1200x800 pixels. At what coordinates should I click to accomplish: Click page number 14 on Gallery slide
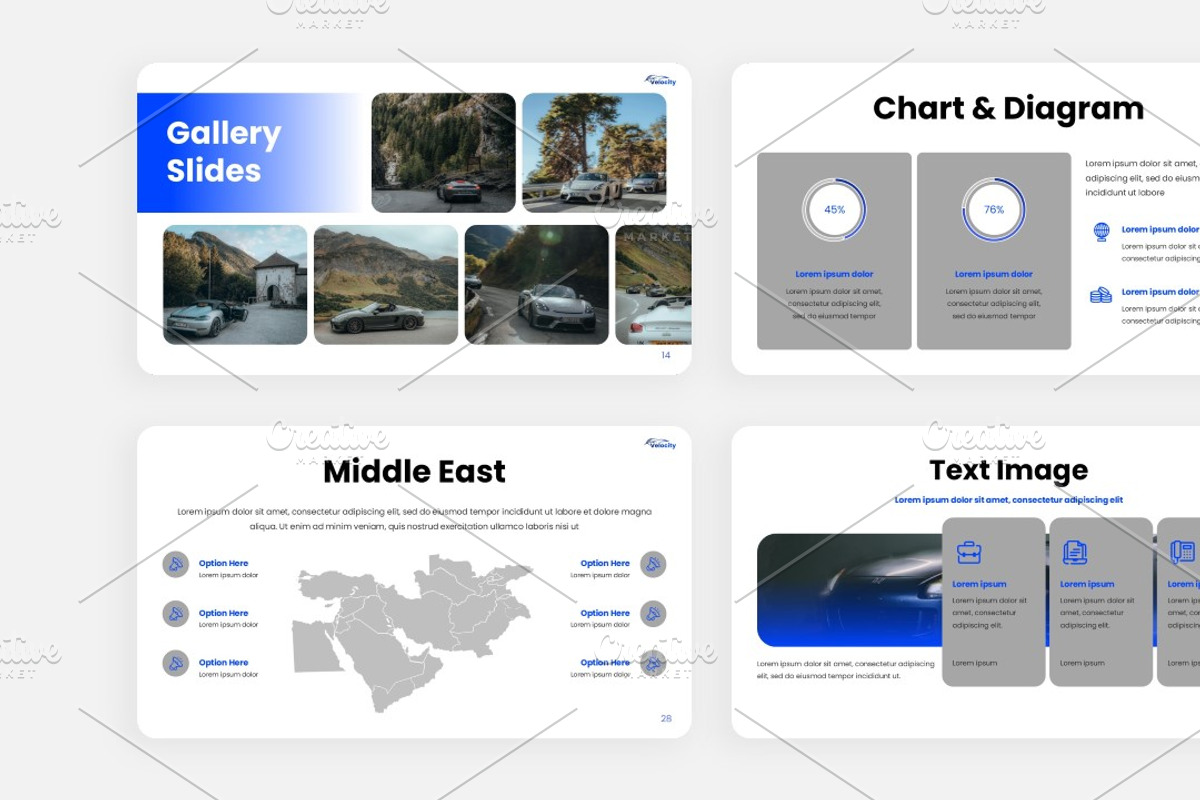pyautogui.click(x=666, y=355)
